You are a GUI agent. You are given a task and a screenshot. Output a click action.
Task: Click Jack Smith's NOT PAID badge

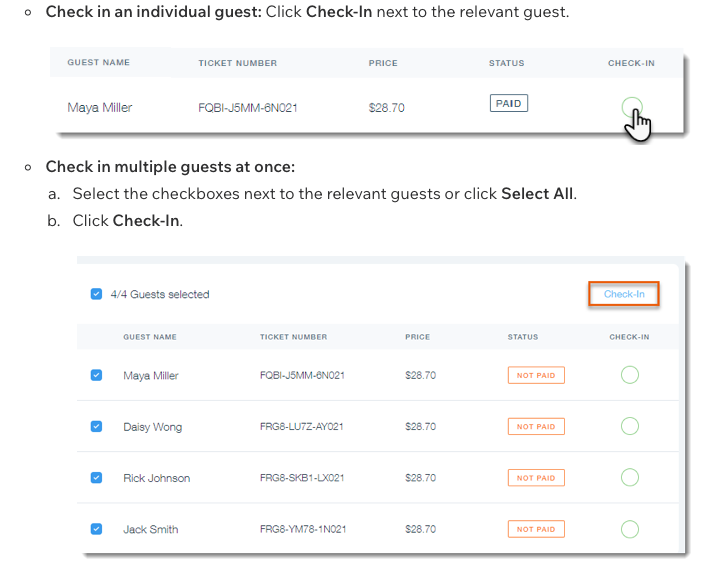536,529
